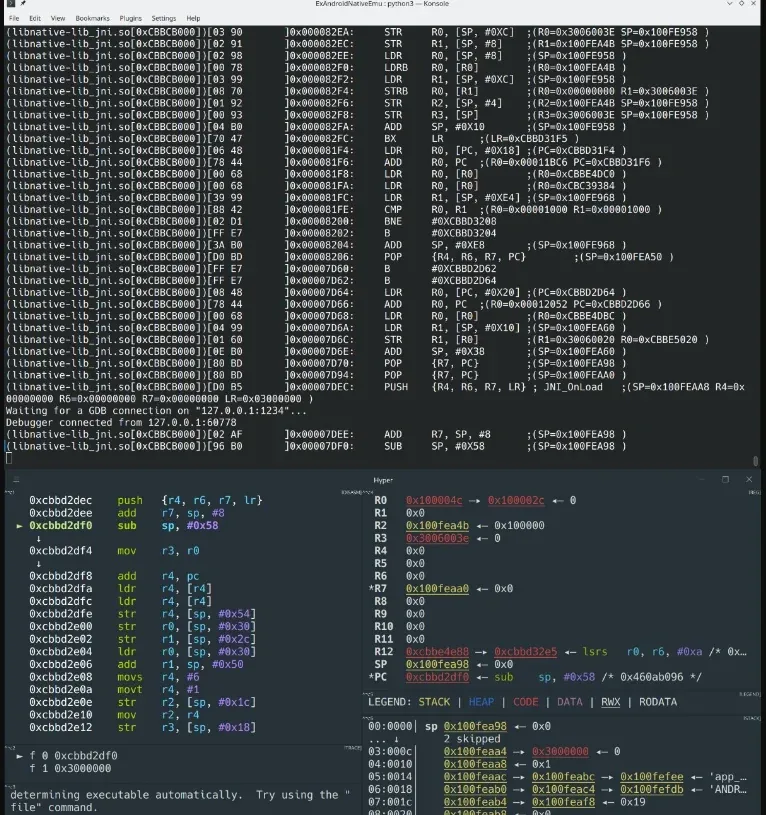Click HEAP in the legend line
The image size is (766, 815).
click(x=481, y=702)
